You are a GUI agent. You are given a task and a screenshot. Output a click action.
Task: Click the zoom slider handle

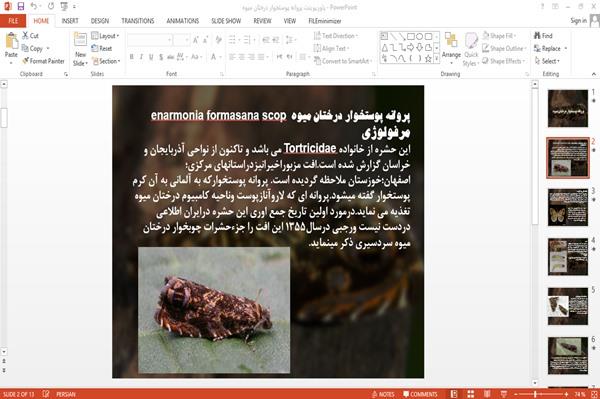[535, 394]
